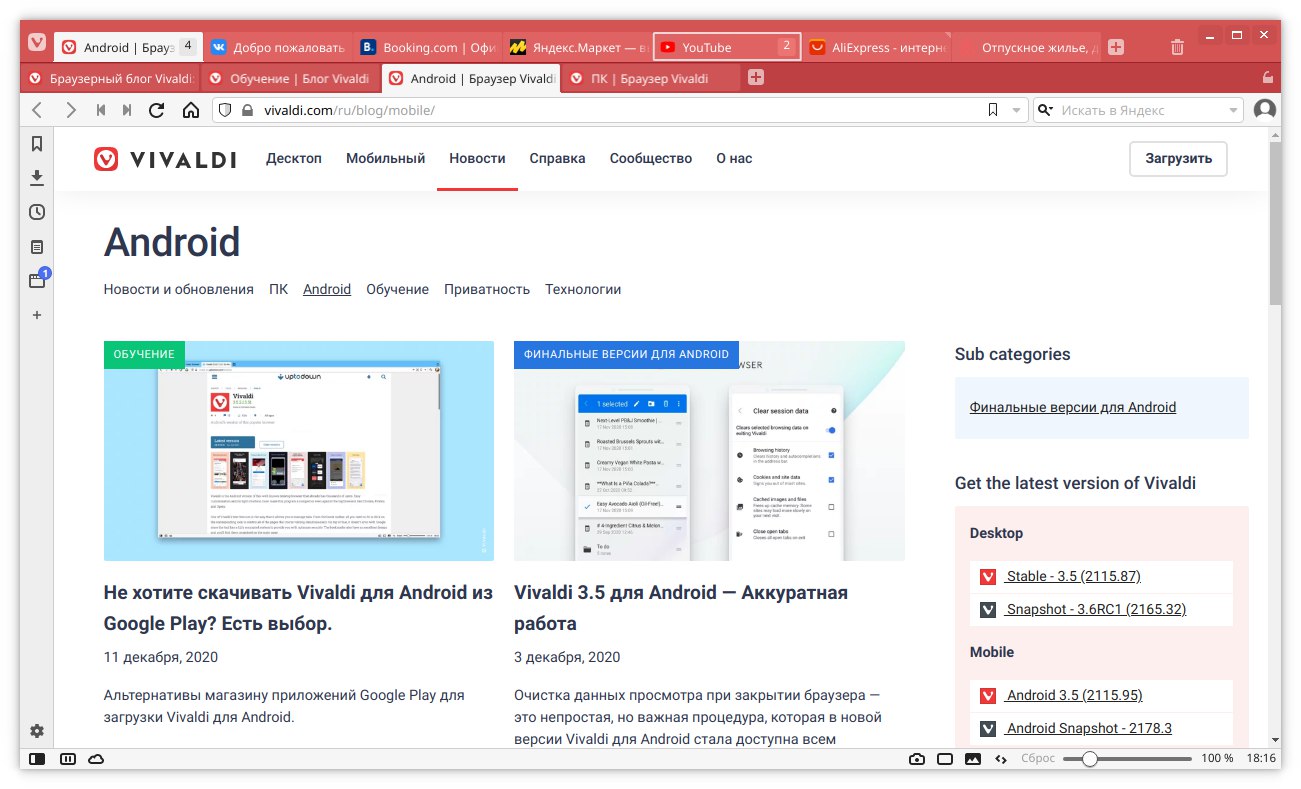The height and width of the screenshot is (789, 1301).
Task: Go back to the previous page
Action: tap(38, 110)
